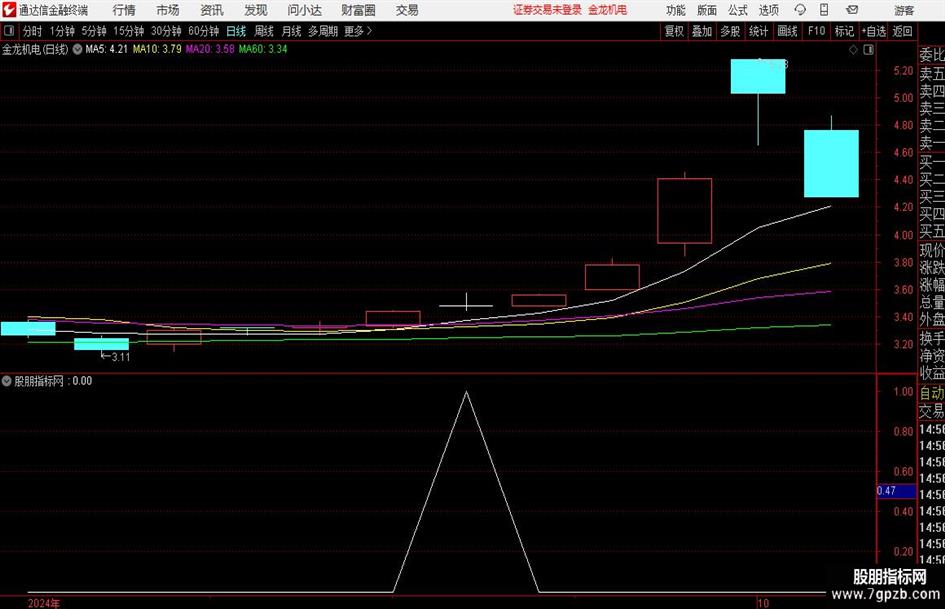Open the 问小达 menu

coord(304,10)
